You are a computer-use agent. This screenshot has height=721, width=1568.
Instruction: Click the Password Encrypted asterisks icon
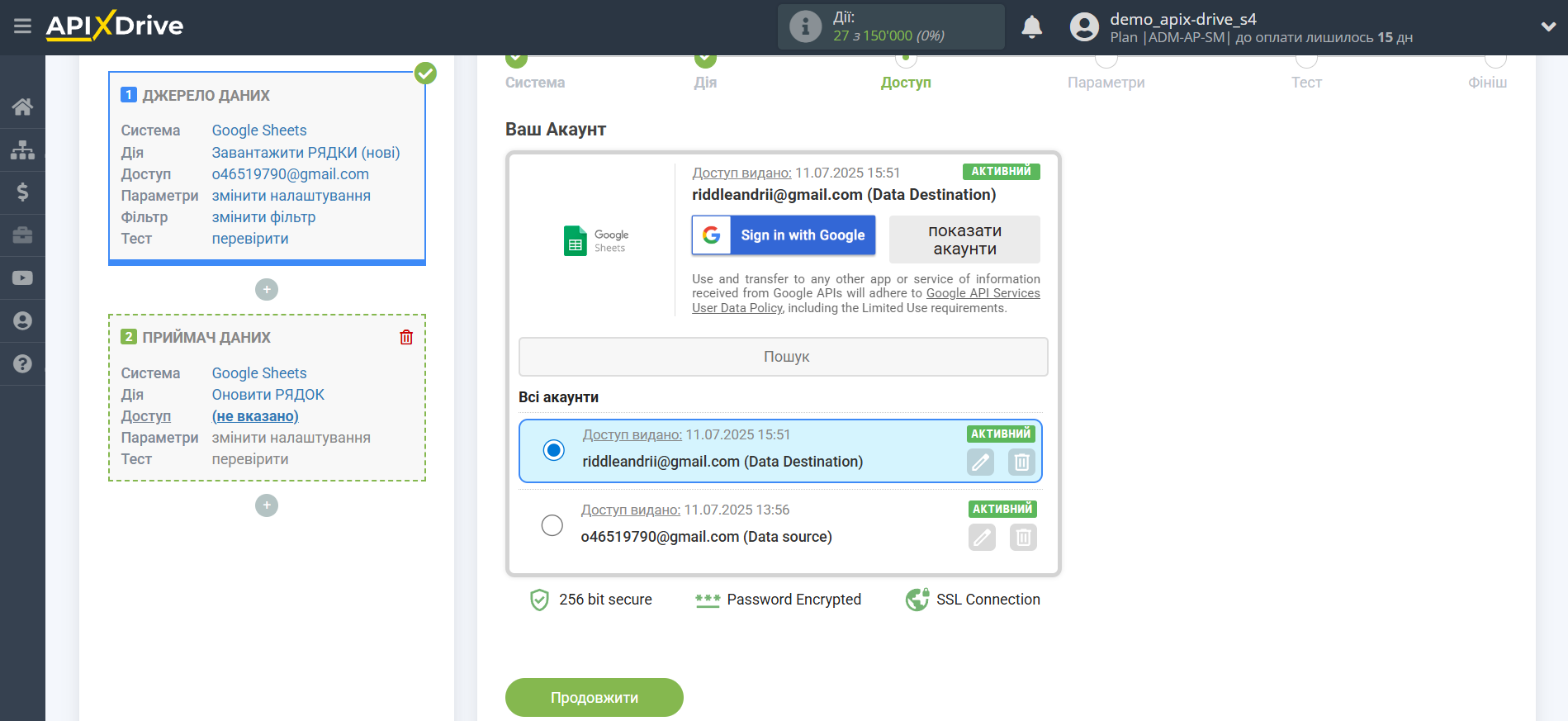[x=708, y=600]
